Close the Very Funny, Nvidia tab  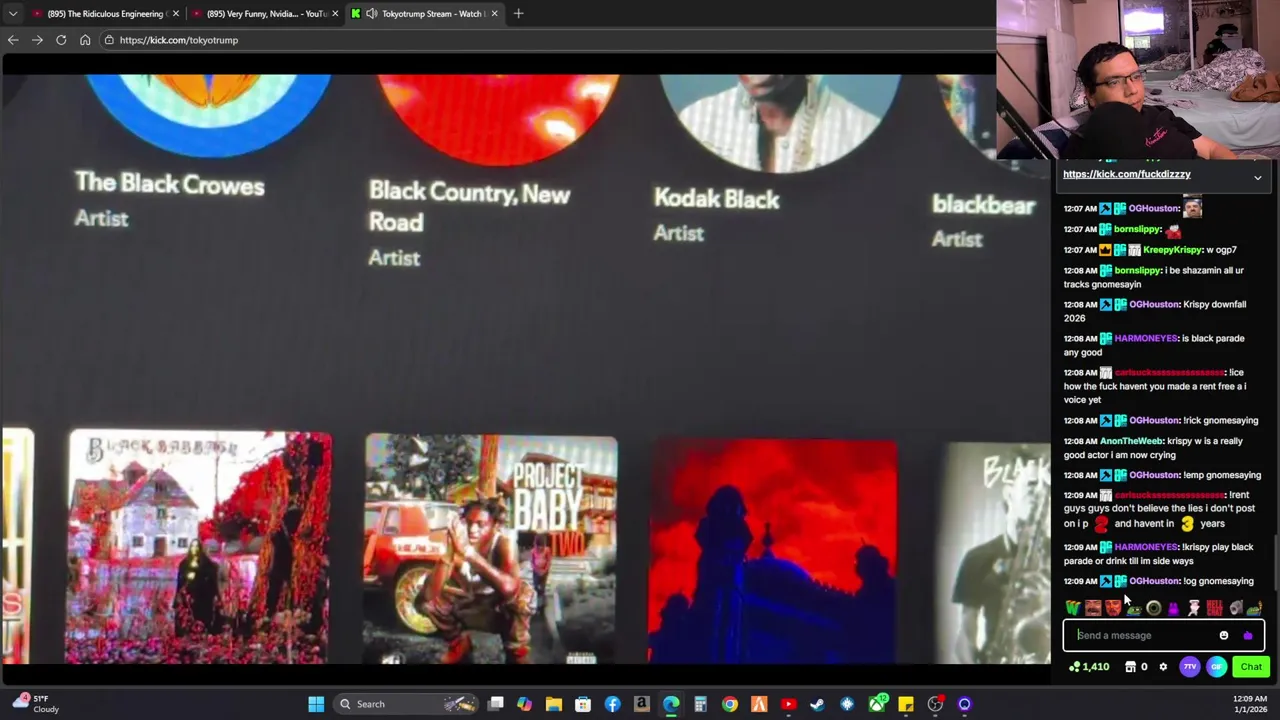pos(335,14)
